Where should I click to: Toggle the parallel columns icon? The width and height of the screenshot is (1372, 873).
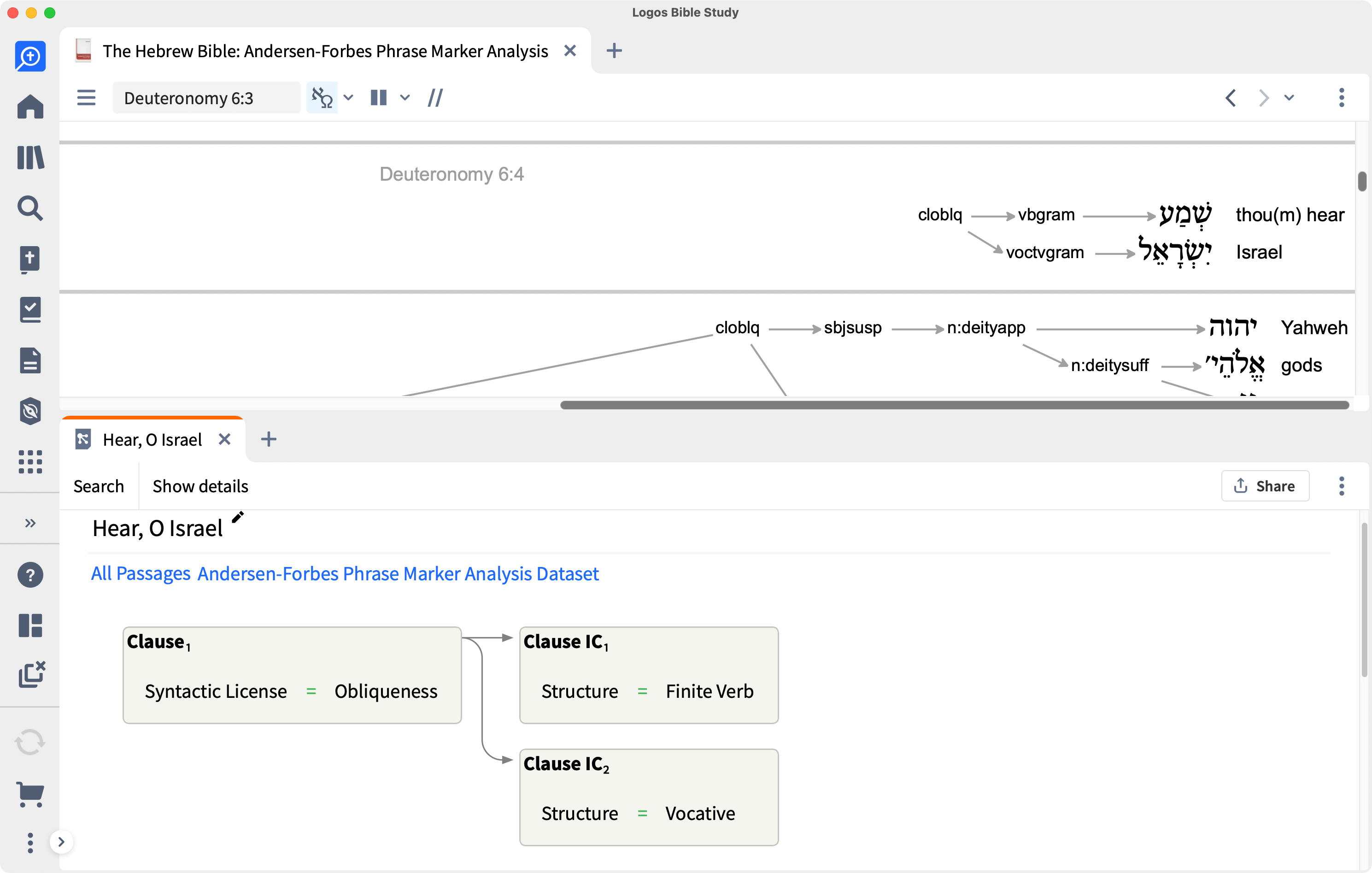[379, 98]
